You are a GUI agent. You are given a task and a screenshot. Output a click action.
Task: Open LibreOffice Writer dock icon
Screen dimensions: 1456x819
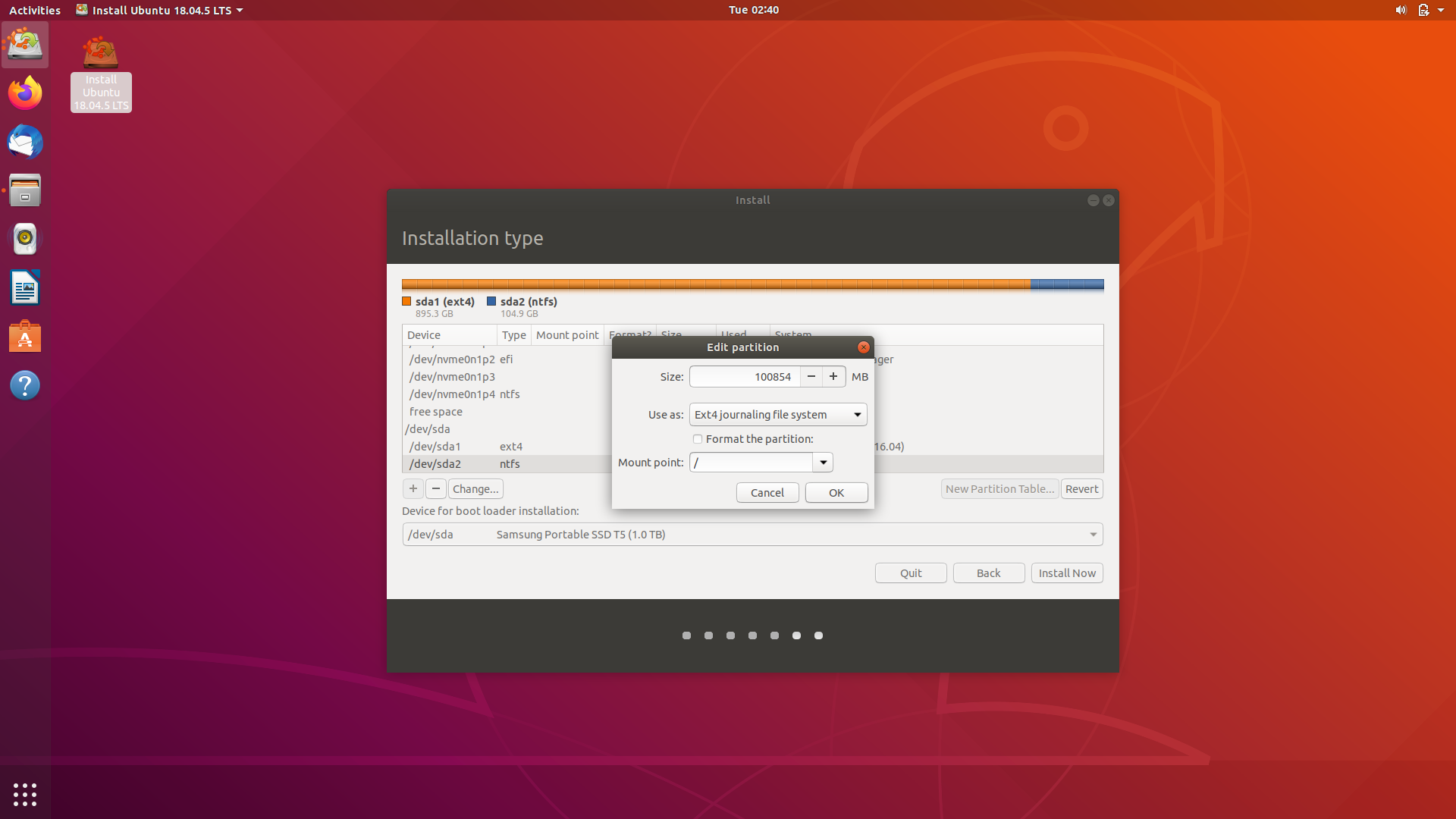(x=25, y=288)
